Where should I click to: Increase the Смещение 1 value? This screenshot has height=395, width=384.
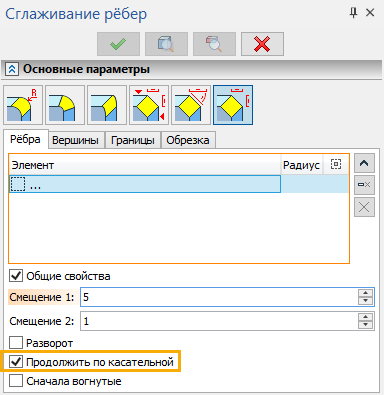pyautogui.click(x=366, y=293)
